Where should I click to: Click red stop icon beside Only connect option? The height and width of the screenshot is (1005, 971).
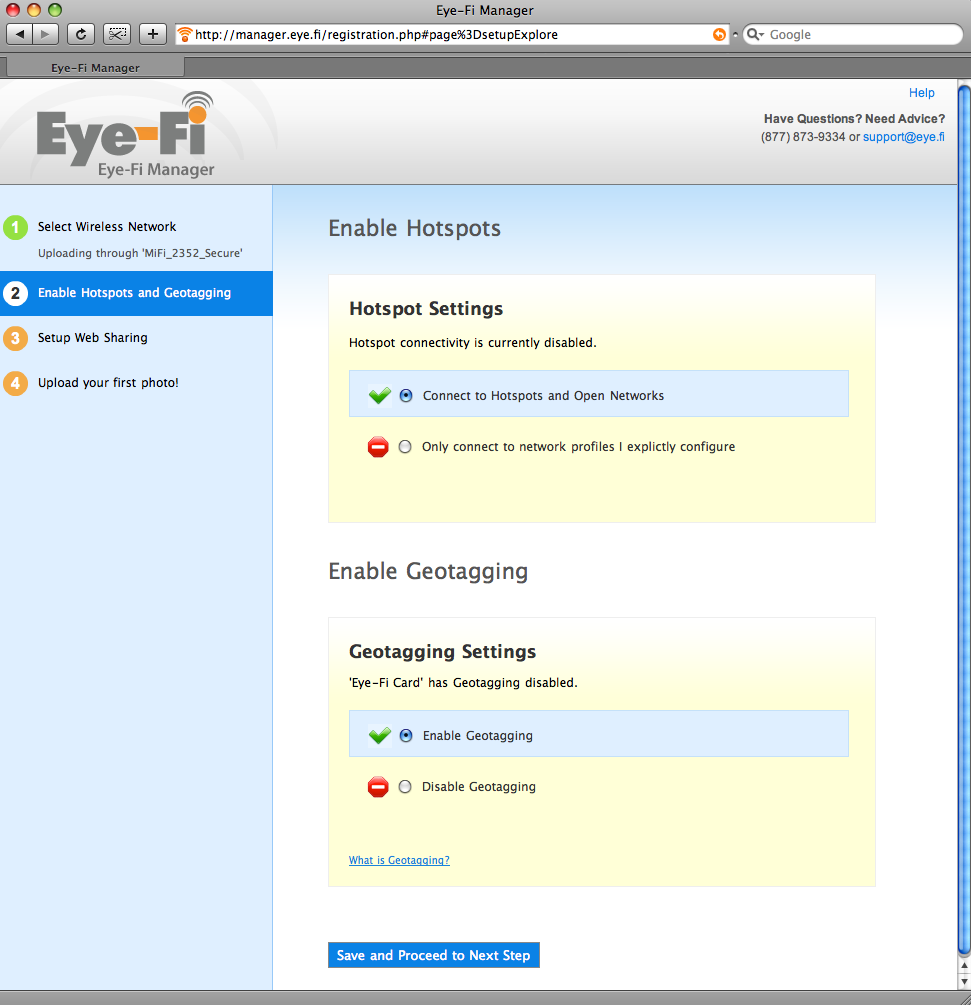378,447
